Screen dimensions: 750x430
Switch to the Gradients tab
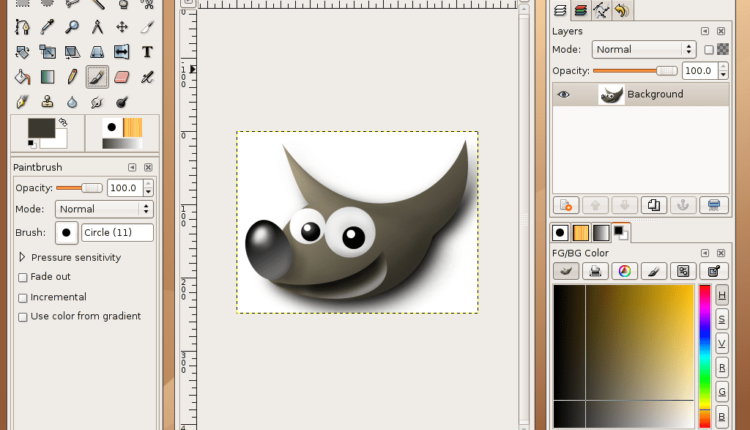click(x=601, y=233)
